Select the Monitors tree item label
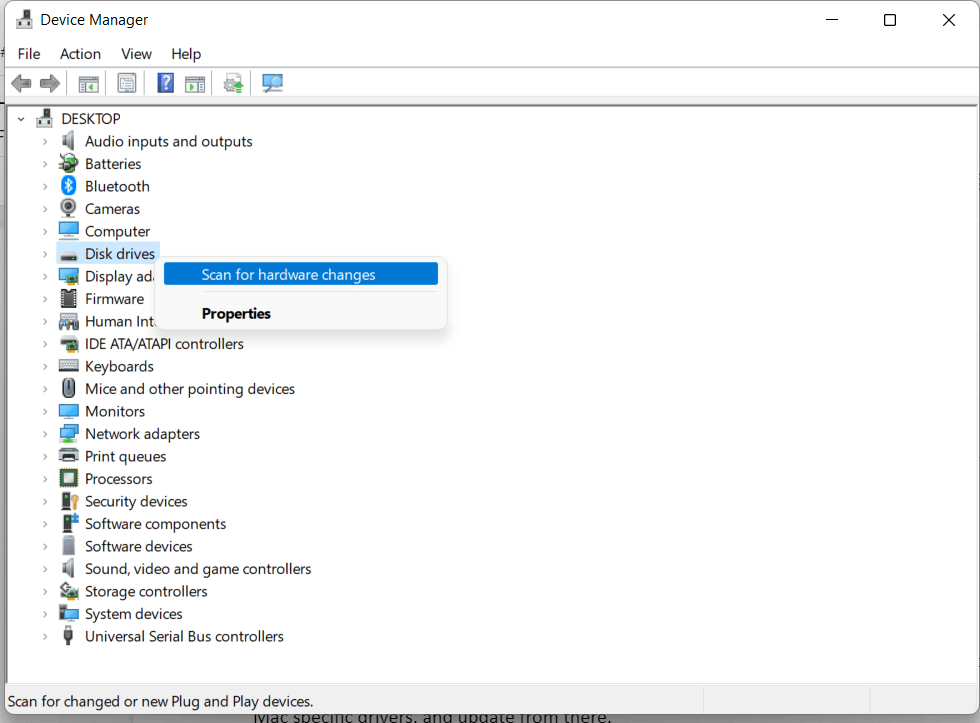 115,411
